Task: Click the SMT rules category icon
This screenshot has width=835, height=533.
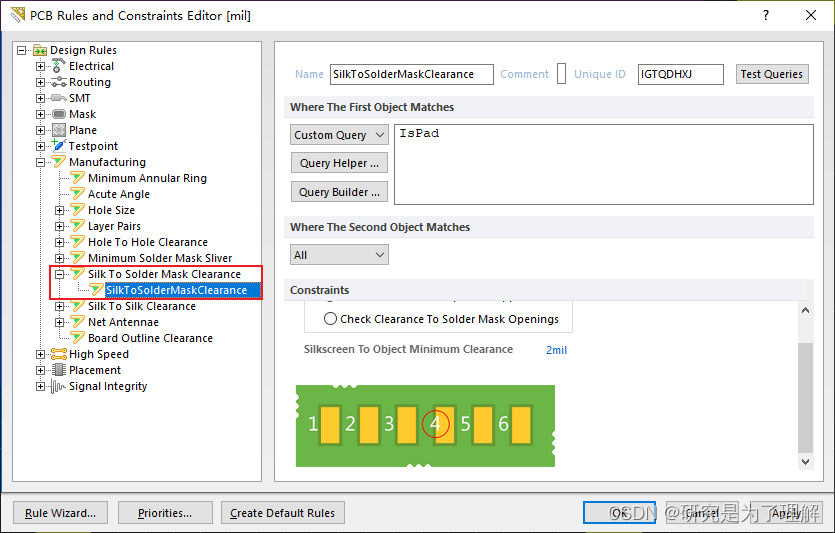Action: (x=59, y=99)
